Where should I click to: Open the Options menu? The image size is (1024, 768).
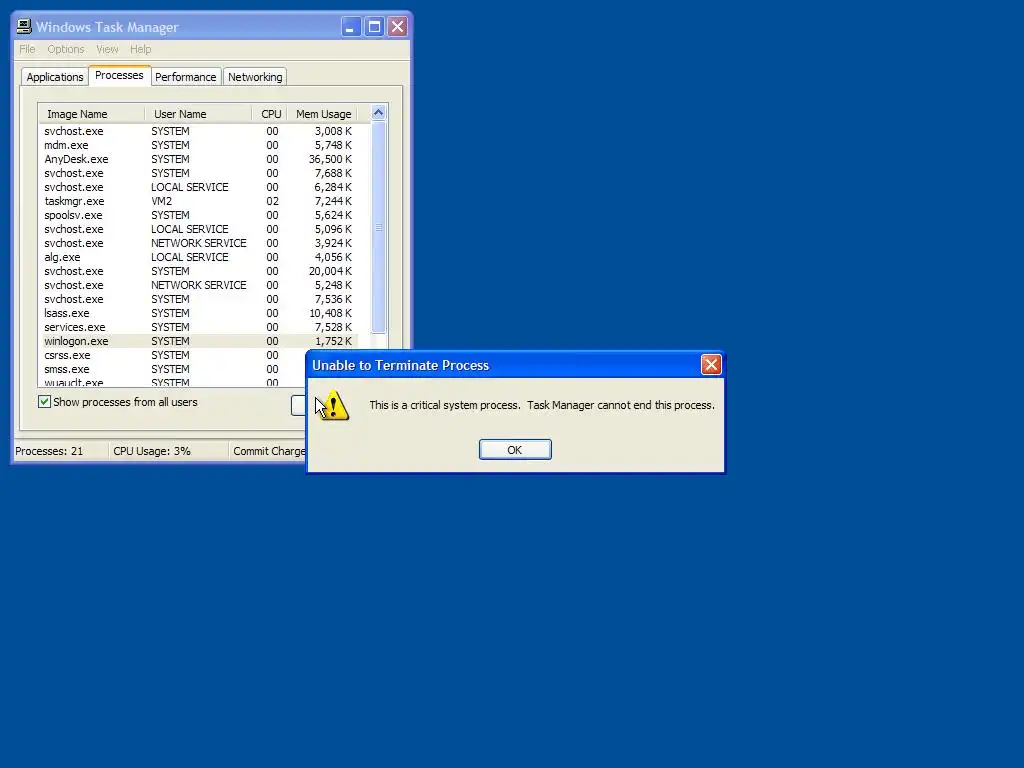(66, 49)
